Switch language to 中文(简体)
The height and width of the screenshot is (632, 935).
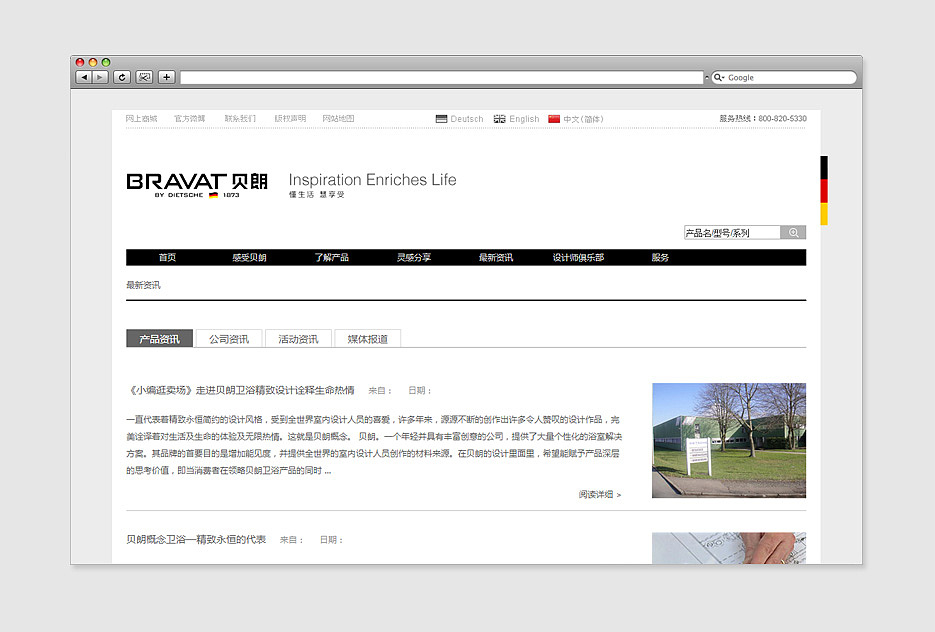[583, 119]
